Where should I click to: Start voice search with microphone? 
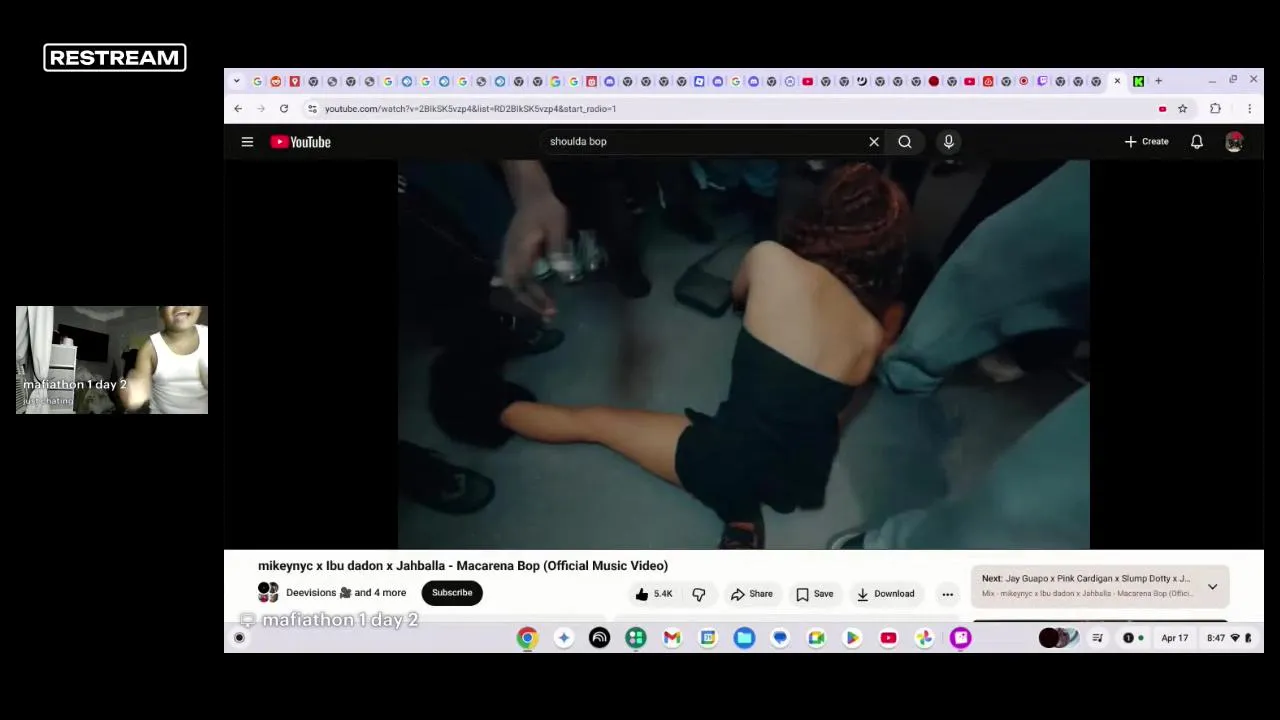pyautogui.click(x=949, y=142)
